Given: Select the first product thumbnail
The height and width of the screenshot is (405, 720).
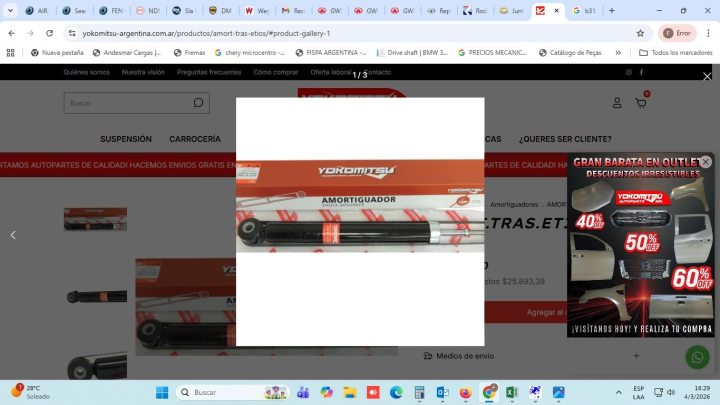Looking at the screenshot, I should (95, 219).
